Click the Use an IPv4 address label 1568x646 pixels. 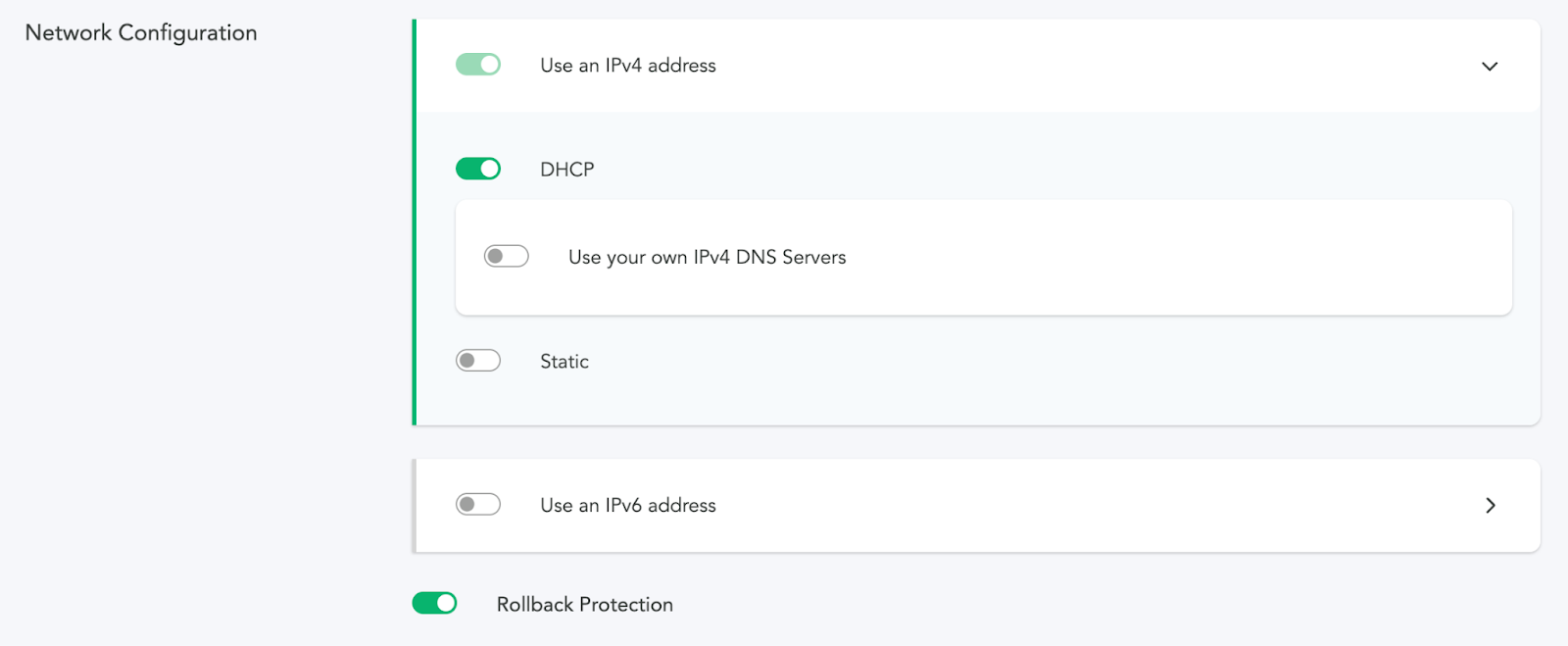pos(628,66)
